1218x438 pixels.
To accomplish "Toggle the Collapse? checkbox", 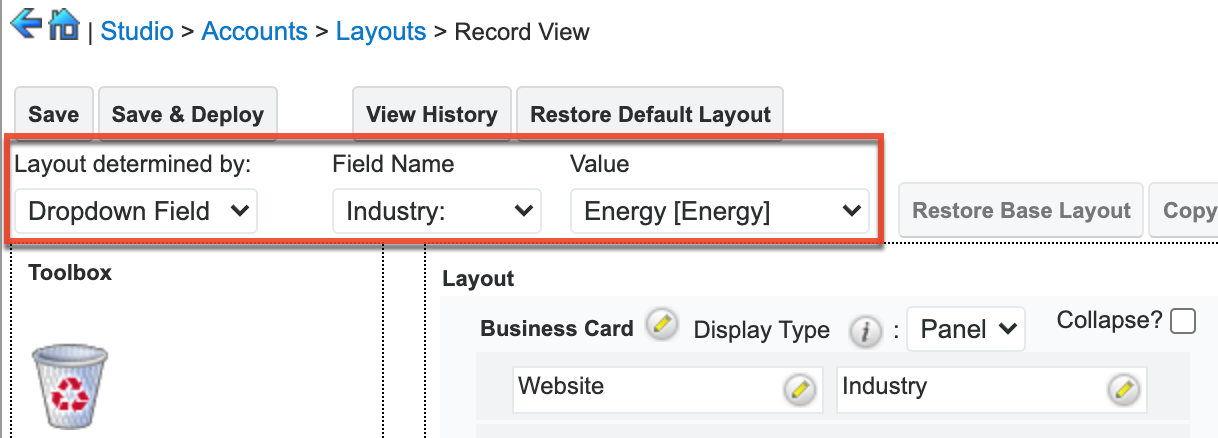I will [1183, 321].
